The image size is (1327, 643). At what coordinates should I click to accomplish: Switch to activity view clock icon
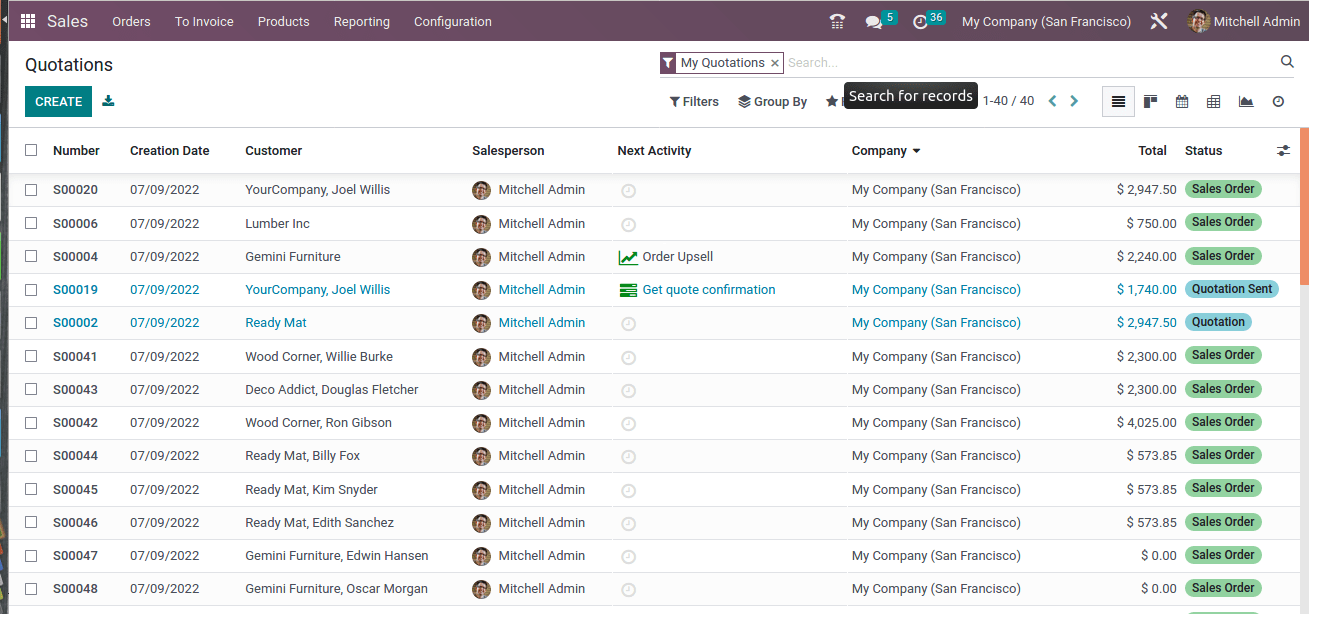coord(1278,101)
